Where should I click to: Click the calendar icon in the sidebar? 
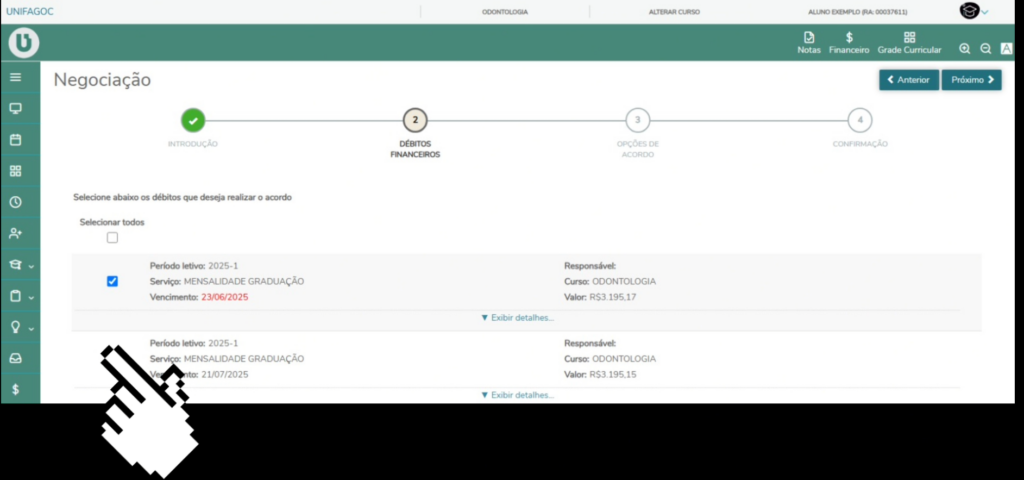pos(16,140)
